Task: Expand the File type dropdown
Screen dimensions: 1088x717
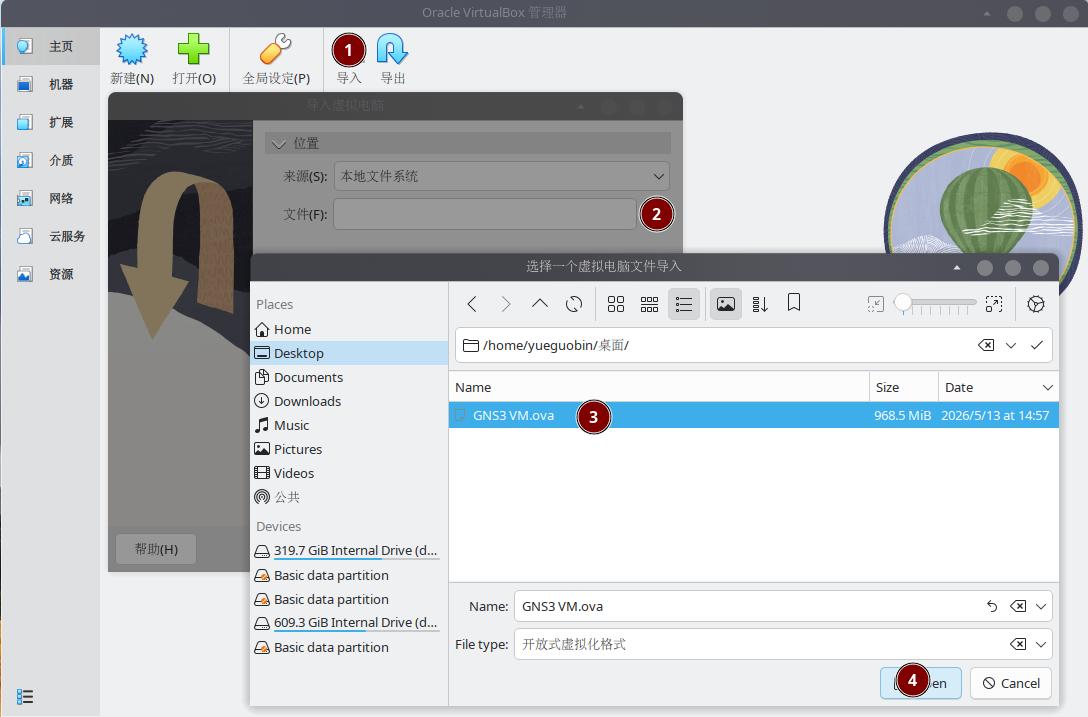Action: [x=1041, y=644]
